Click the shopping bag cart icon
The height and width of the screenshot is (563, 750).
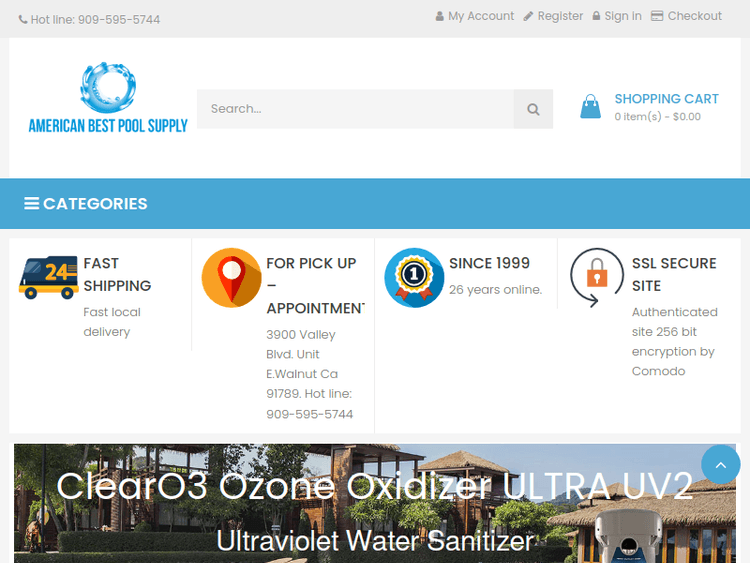point(591,107)
